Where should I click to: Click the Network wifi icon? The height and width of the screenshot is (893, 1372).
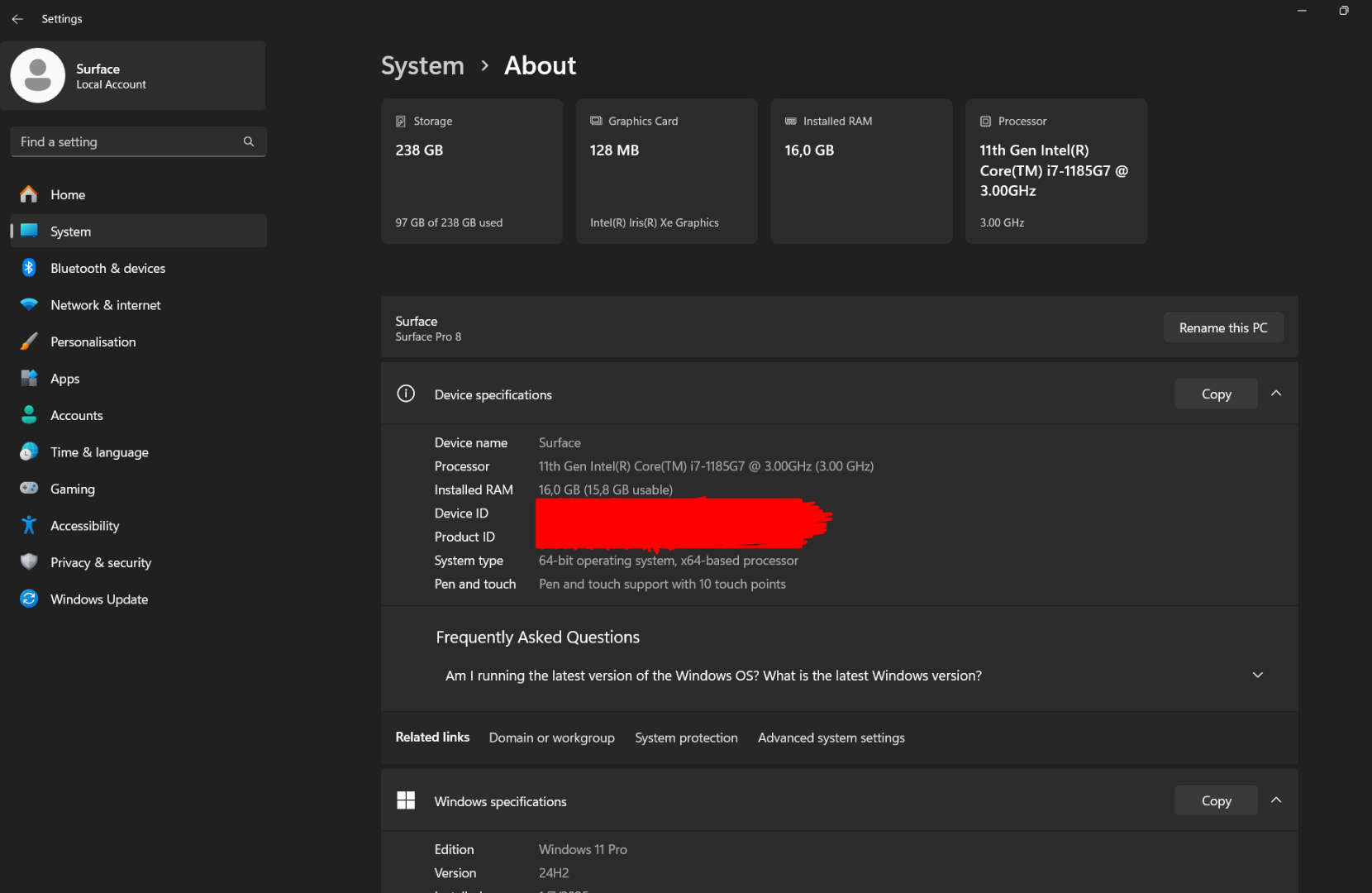tap(29, 304)
